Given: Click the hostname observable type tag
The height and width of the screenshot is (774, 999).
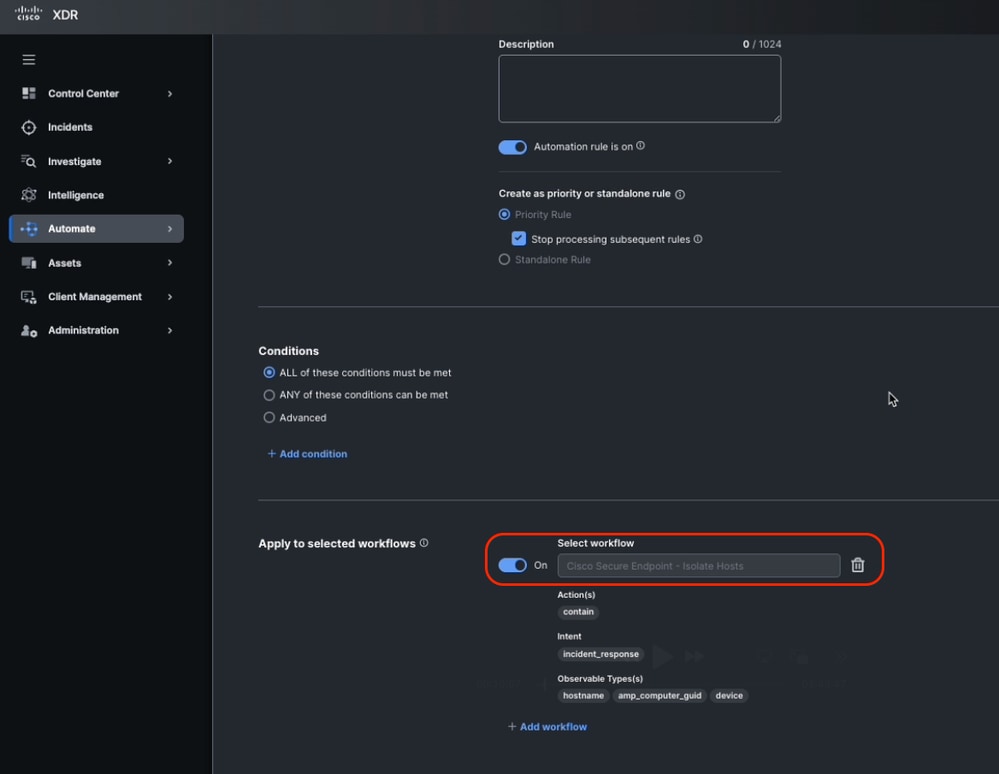Looking at the screenshot, I should [583, 696].
